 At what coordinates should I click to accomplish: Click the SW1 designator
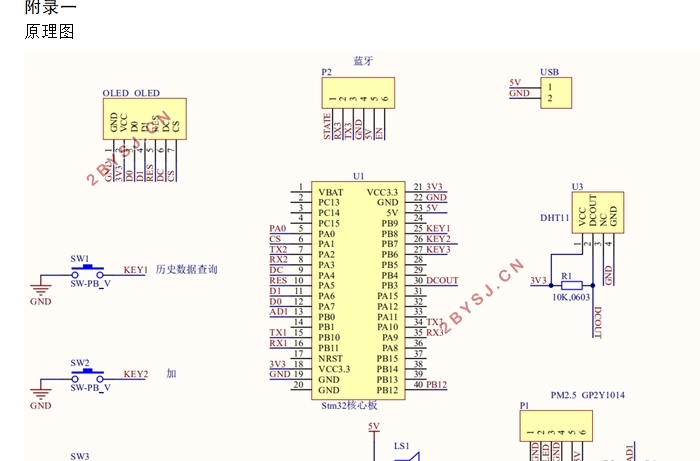(x=79, y=259)
